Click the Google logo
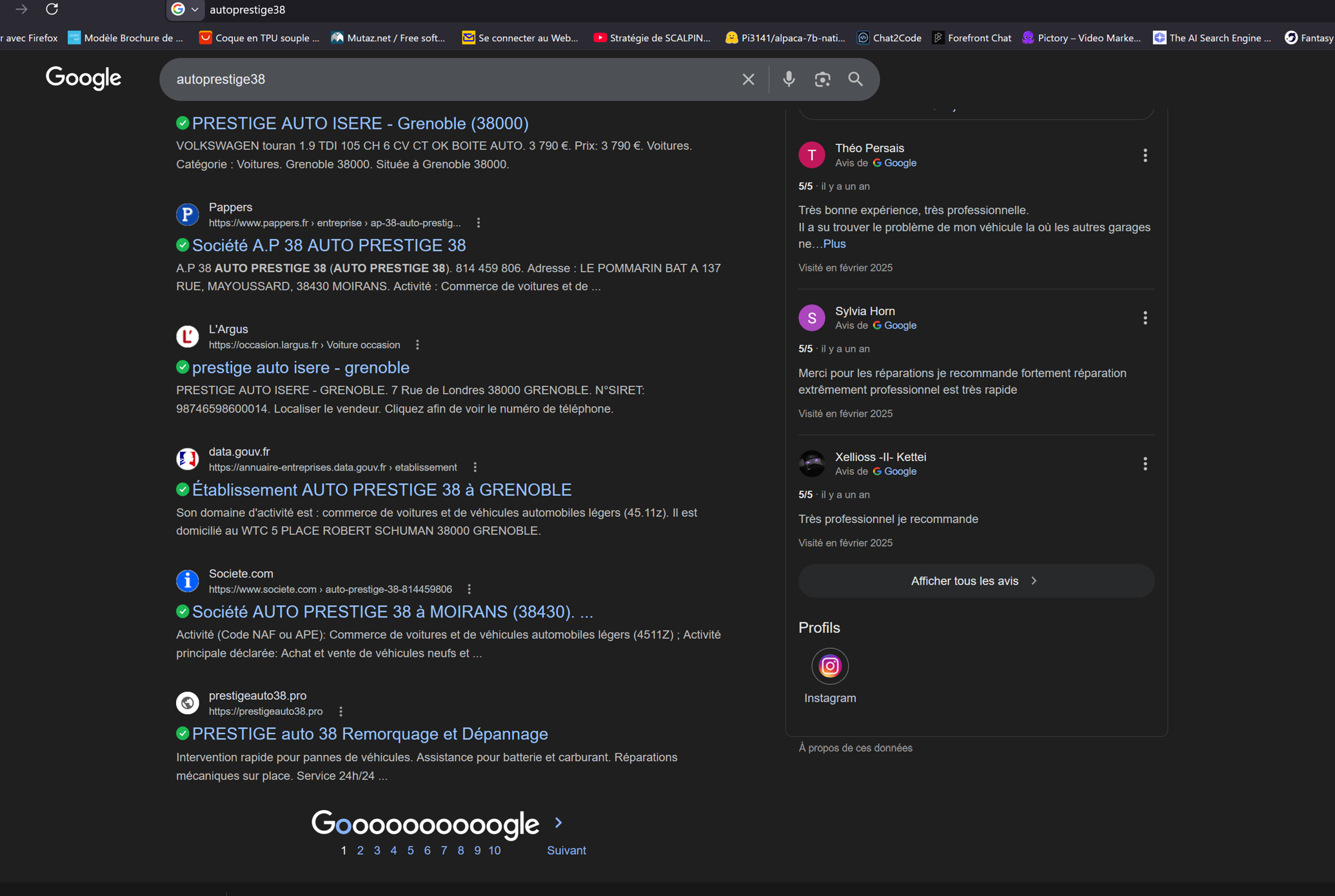This screenshot has width=1335, height=896. click(83, 78)
